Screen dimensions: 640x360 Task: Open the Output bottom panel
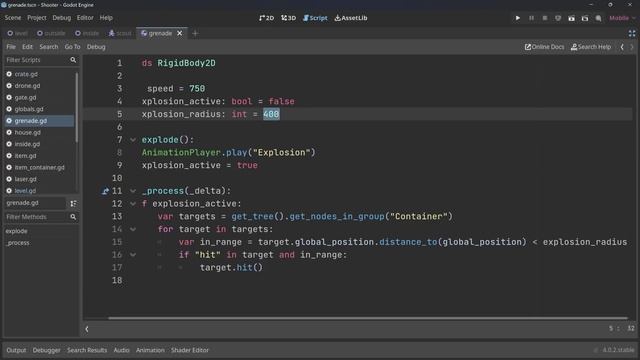[16, 350]
